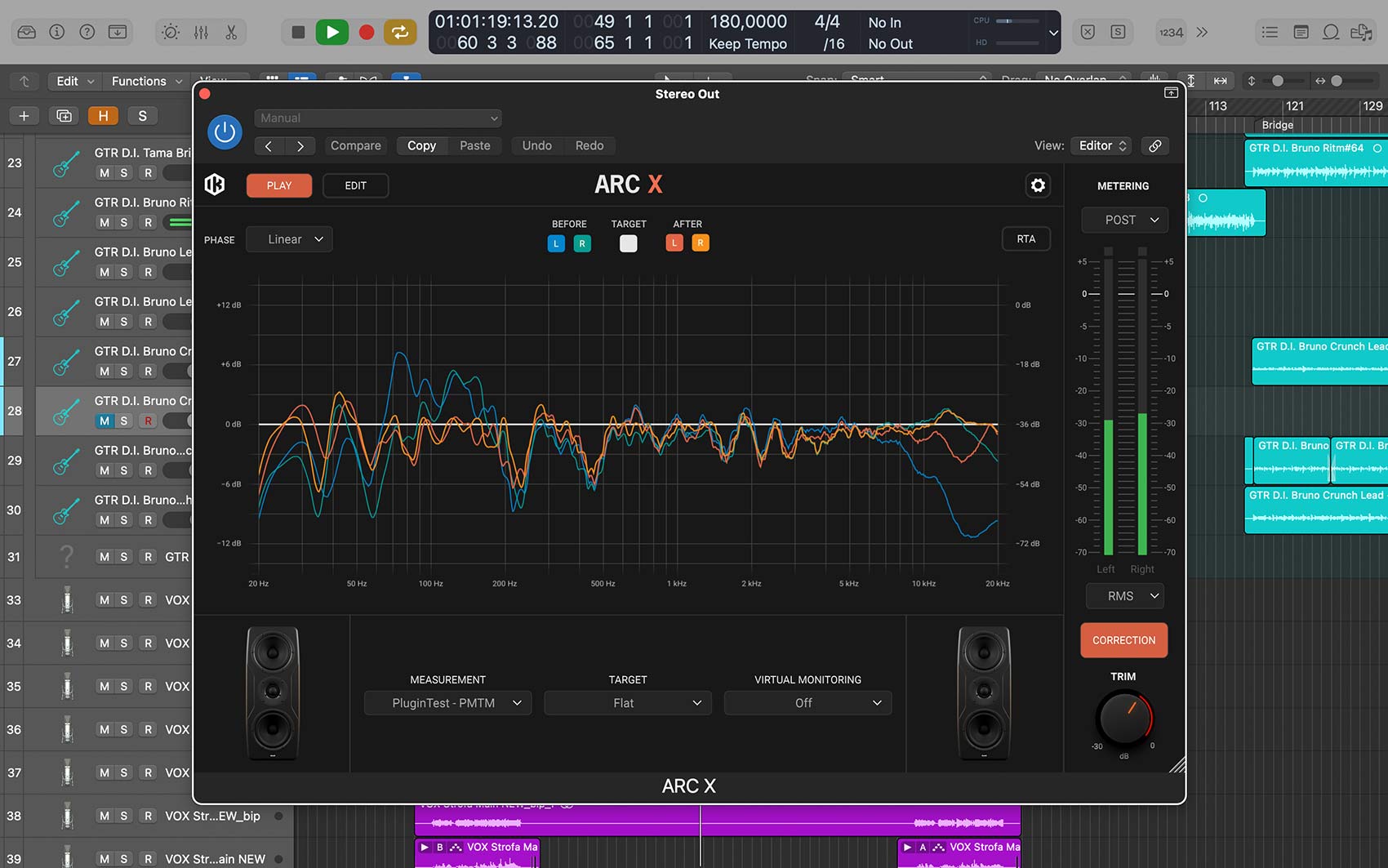Open the mixer faders icon in the toolbar
1388x868 pixels.
(x=200, y=32)
